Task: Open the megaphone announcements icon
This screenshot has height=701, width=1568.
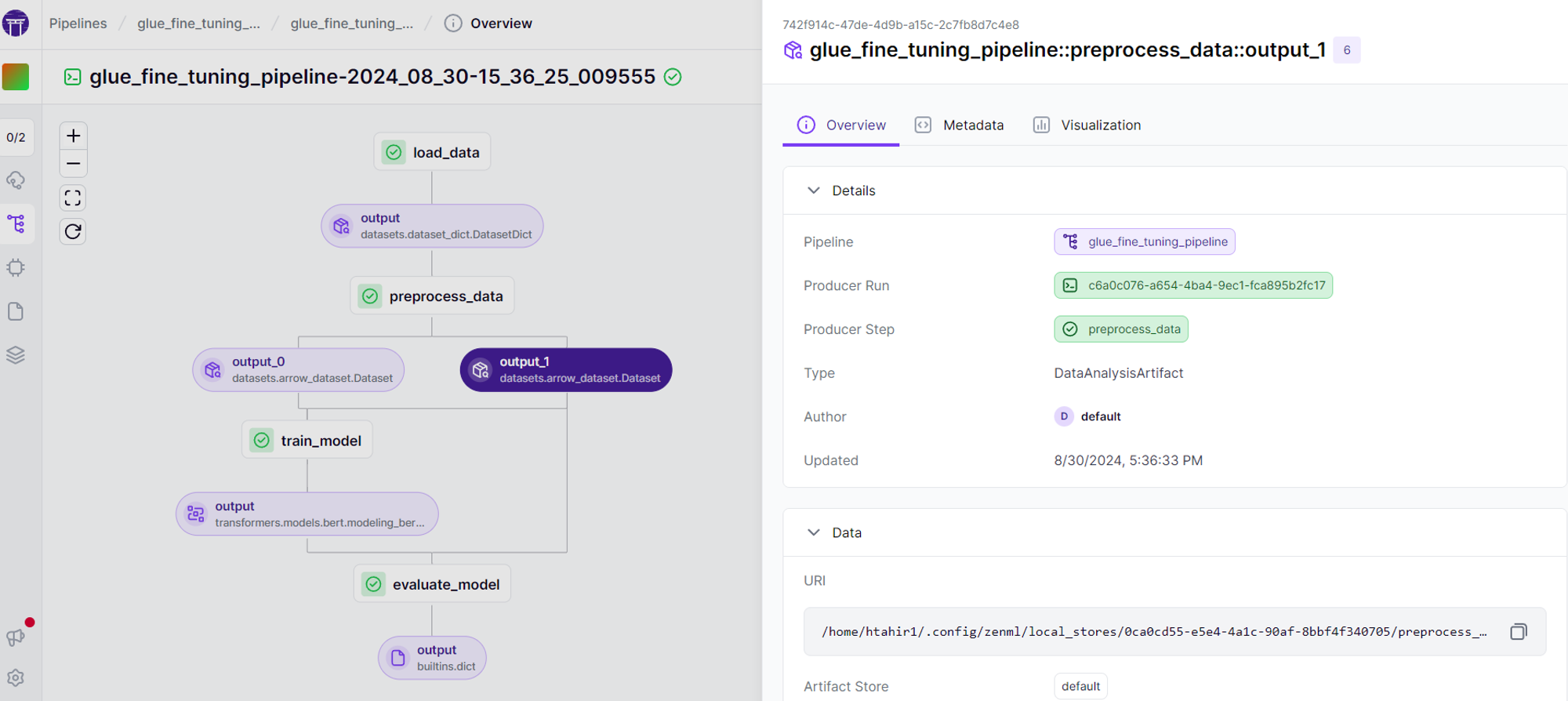Action: coord(16,637)
